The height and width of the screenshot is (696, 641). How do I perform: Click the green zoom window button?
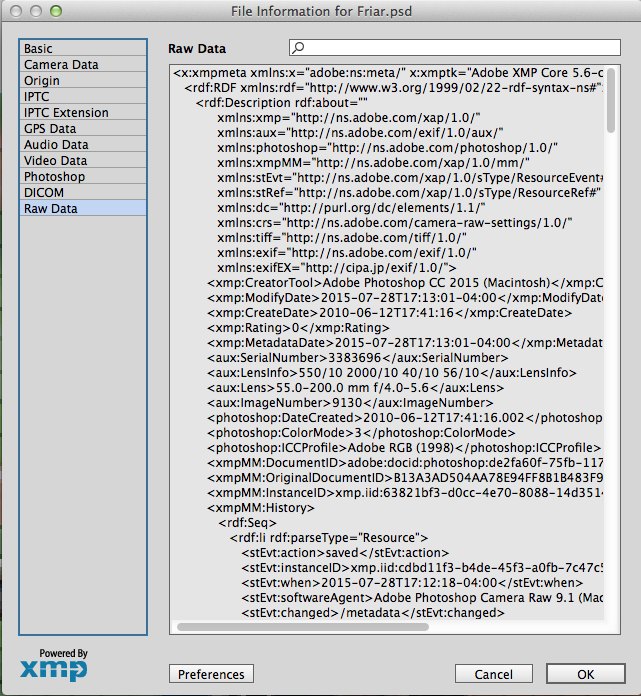[x=56, y=11]
